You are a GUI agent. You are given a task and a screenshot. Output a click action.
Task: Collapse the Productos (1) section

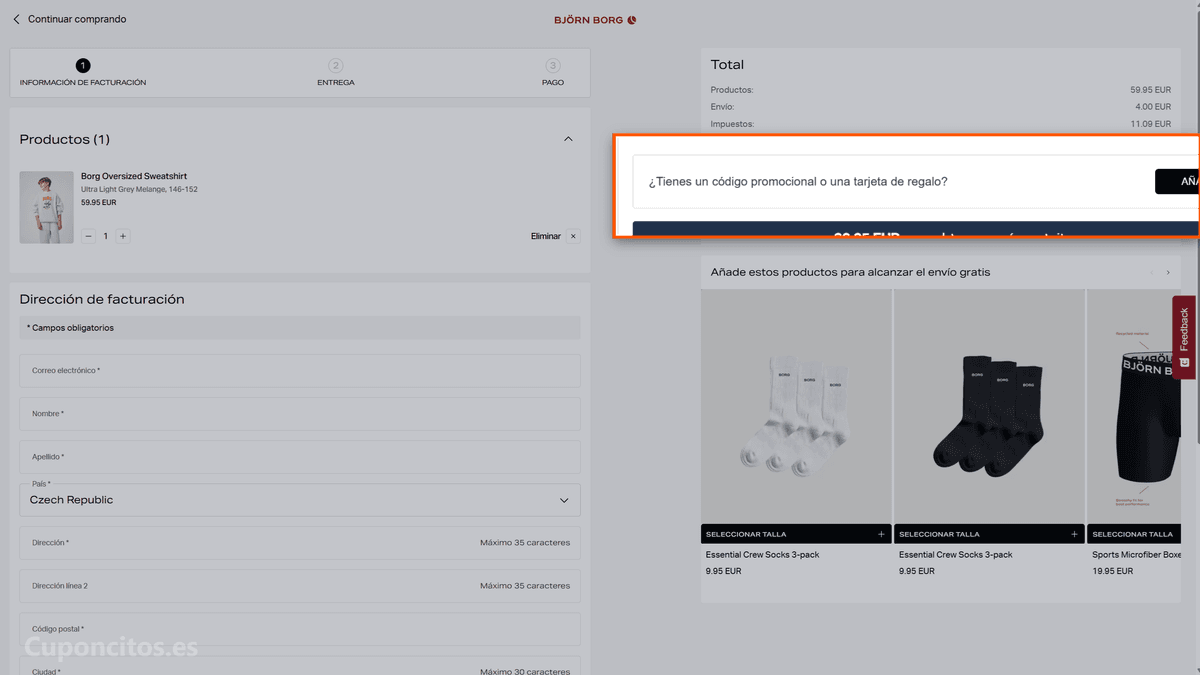[568, 139]
